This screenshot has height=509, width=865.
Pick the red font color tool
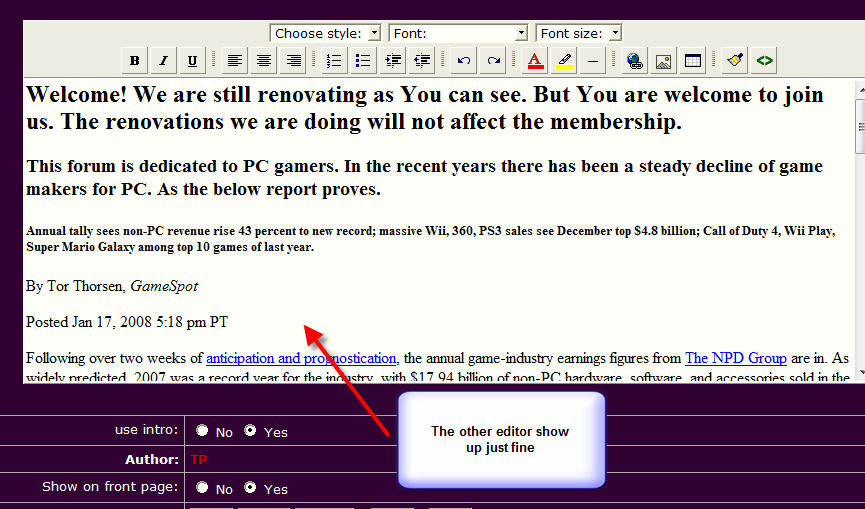[535, 61]
